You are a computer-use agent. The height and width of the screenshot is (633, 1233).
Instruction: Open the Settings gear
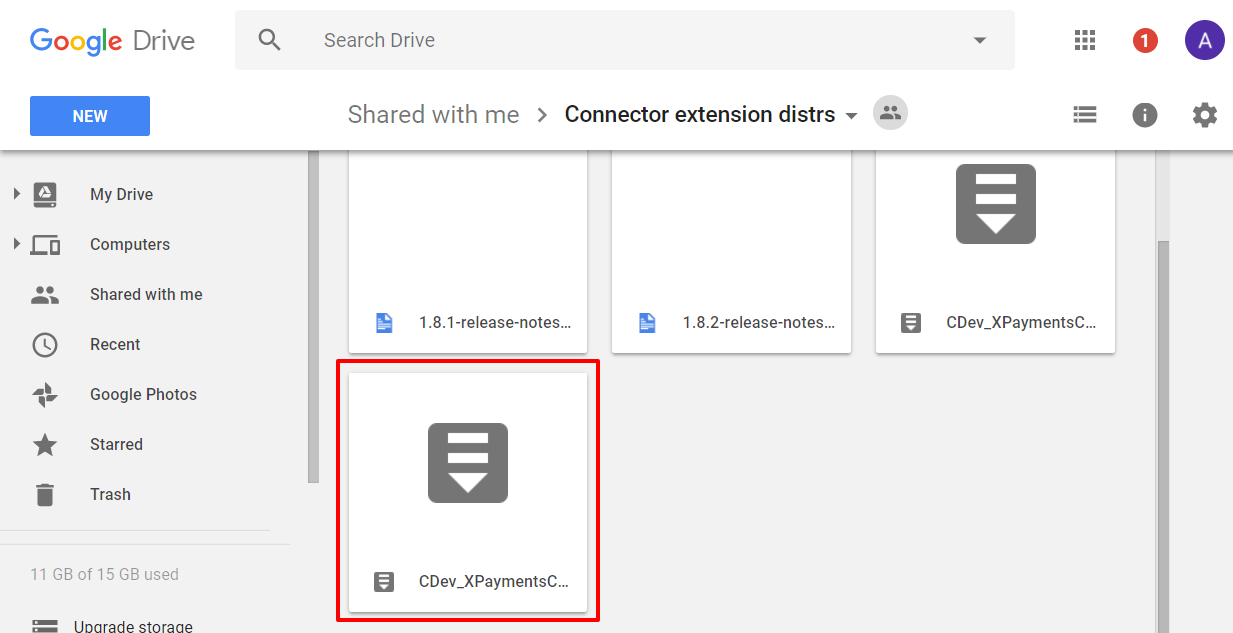click(1205, 115)
